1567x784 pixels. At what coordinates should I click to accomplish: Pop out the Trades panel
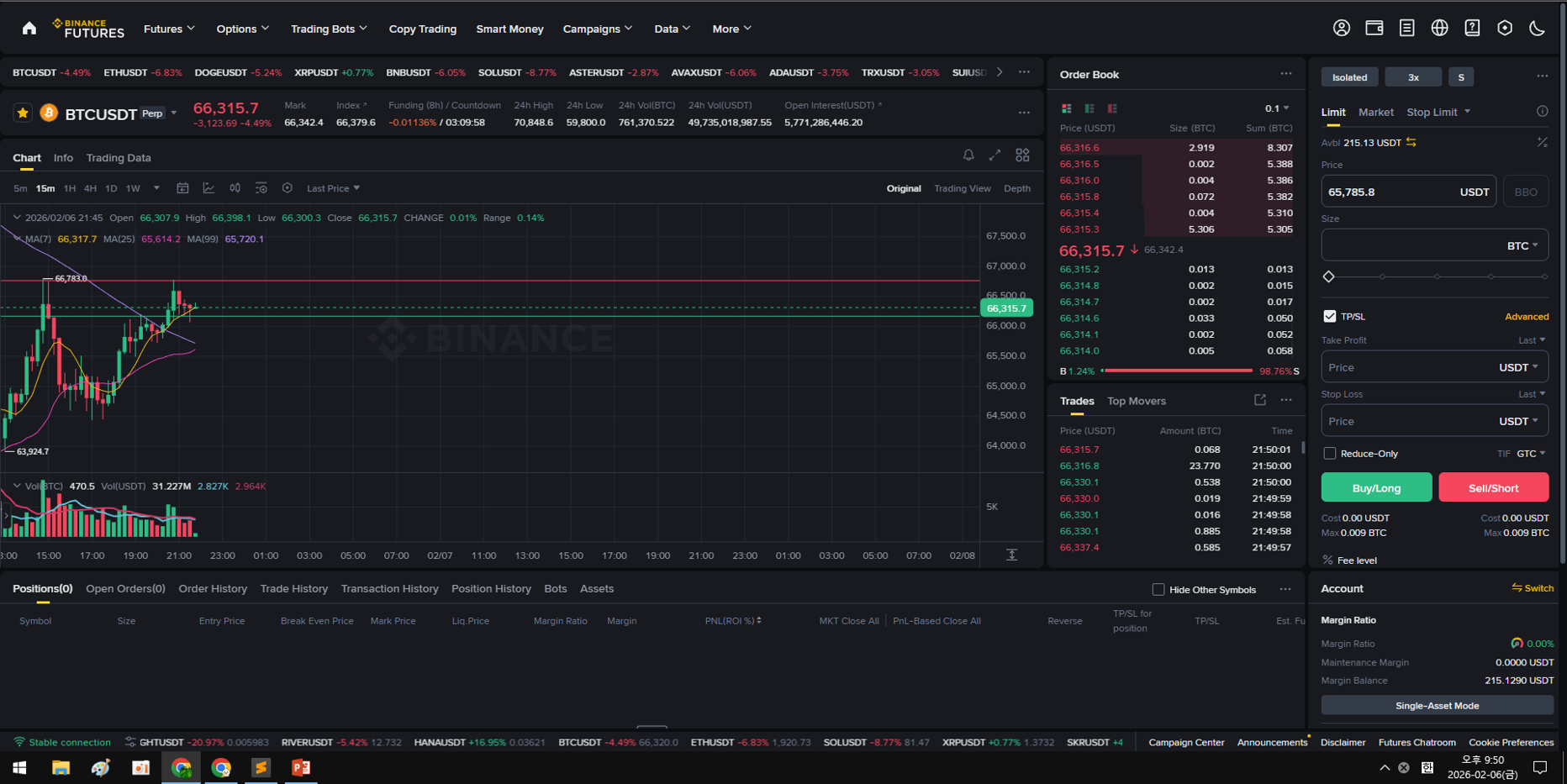pyautogui.click(x=1259, y=400)
